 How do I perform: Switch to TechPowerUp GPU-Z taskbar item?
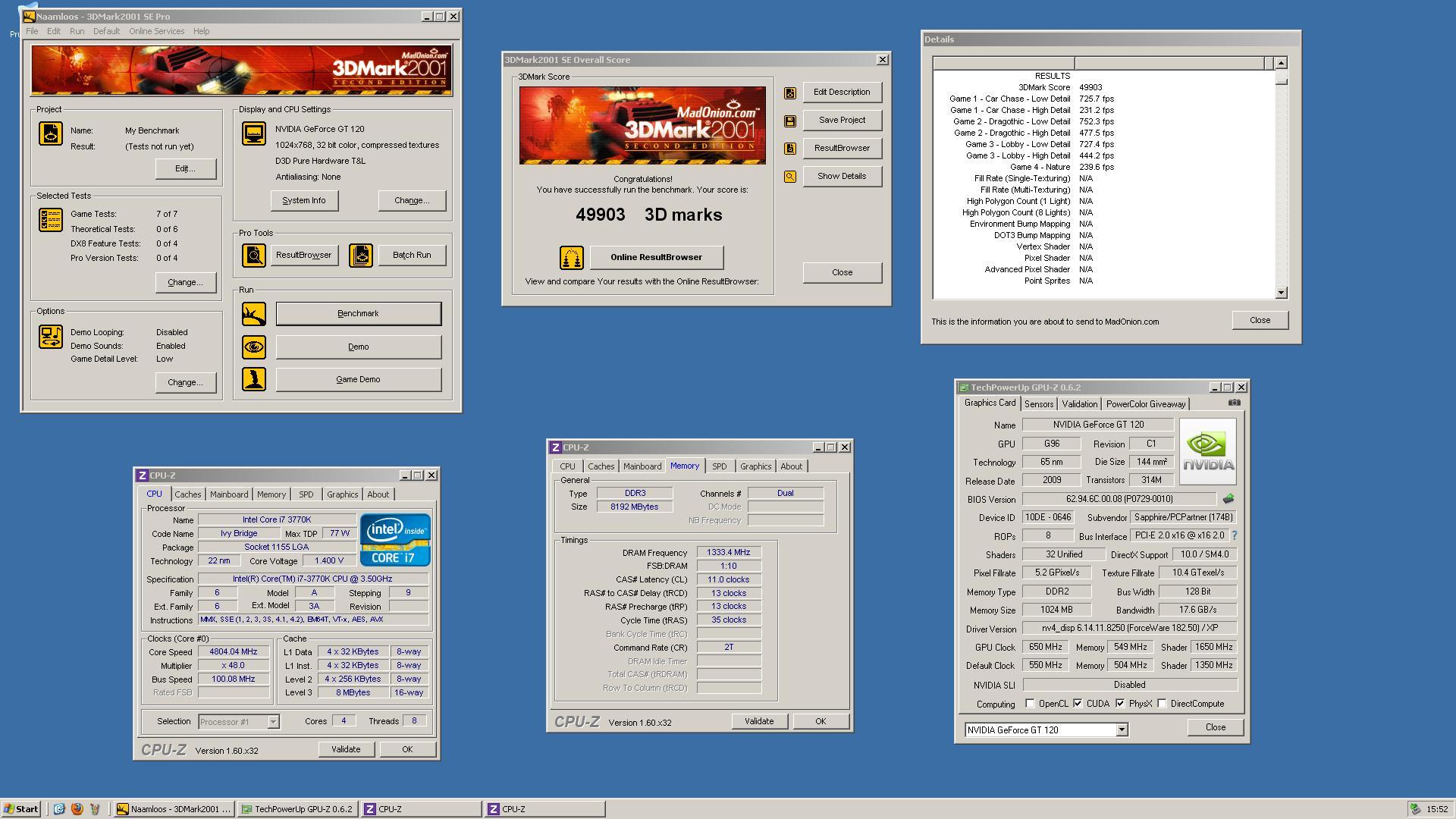(298, 809)
